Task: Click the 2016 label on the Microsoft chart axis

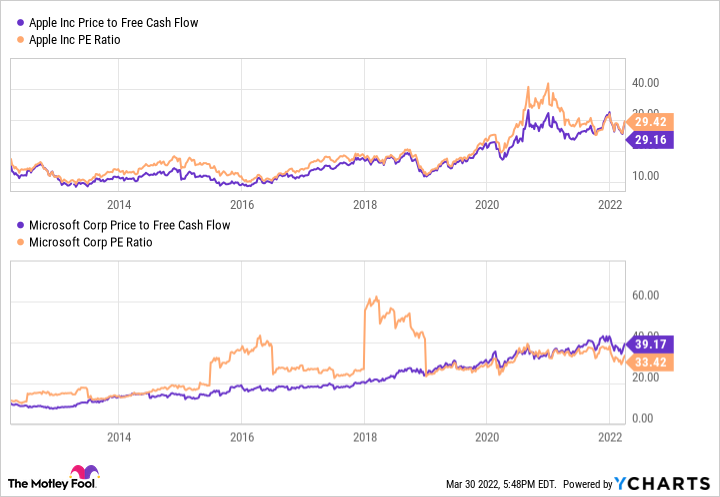Action: [241, 436]
